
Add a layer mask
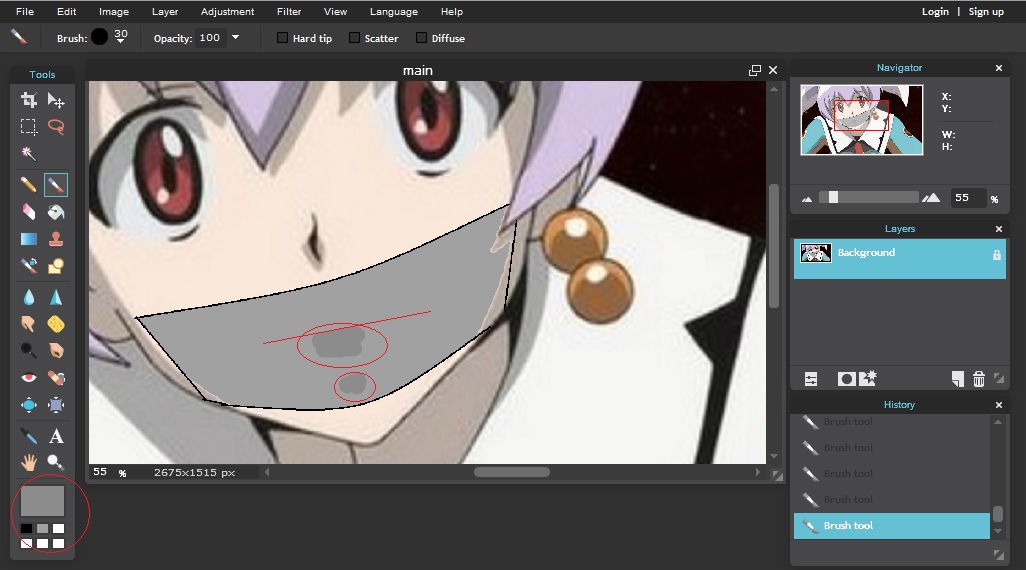click(846, 379)
